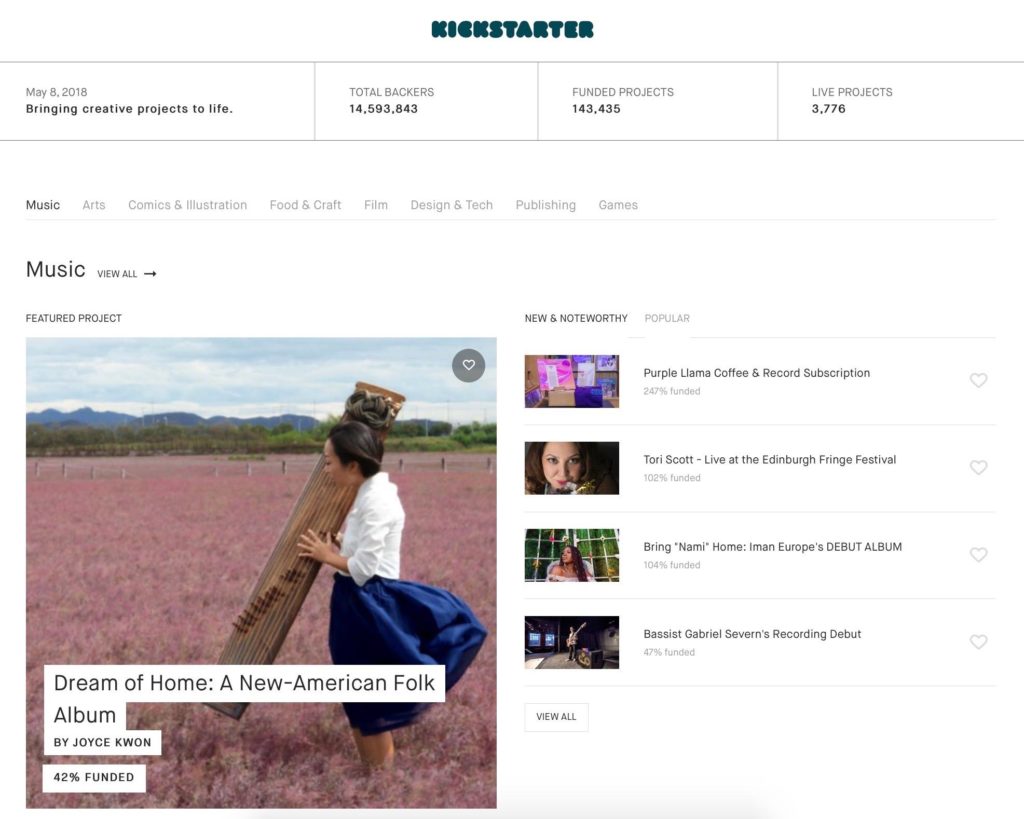1024x819 pixels.
Task: Click the arrow next to Music View All
Action: pos(150,274)
